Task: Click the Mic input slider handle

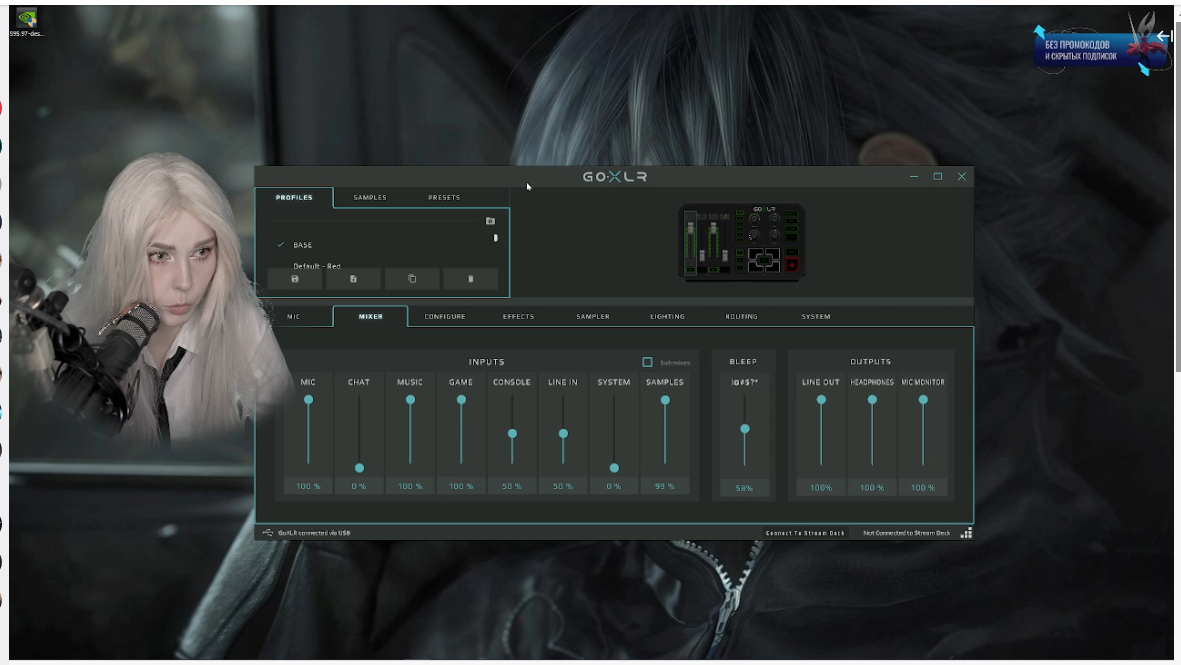Action: (308, 400)
